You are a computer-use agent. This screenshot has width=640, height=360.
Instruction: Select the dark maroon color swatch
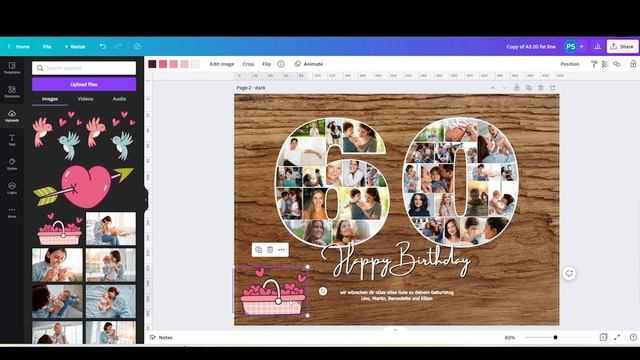tap(152, 64)
